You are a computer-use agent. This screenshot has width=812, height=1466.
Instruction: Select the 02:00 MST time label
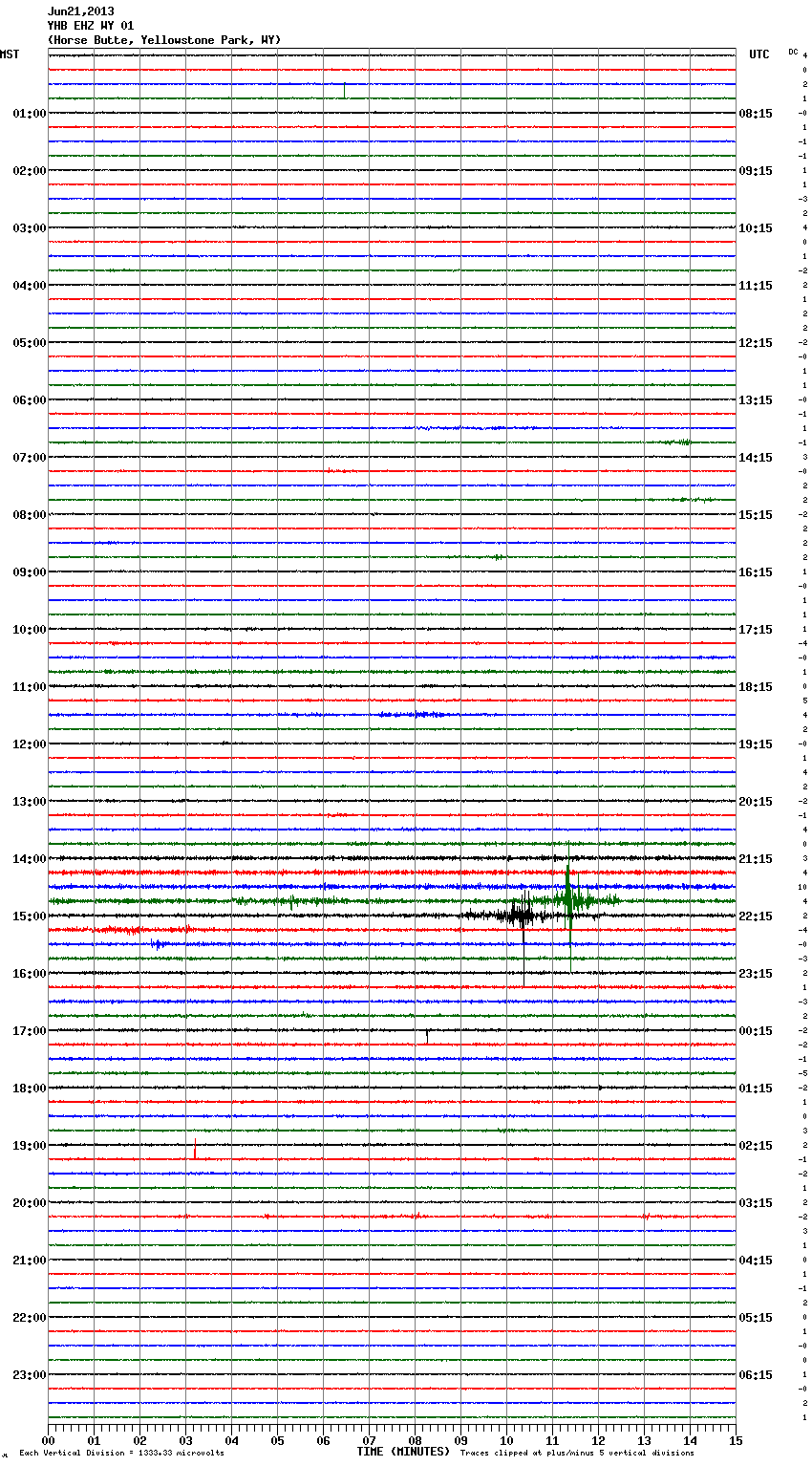29,171
